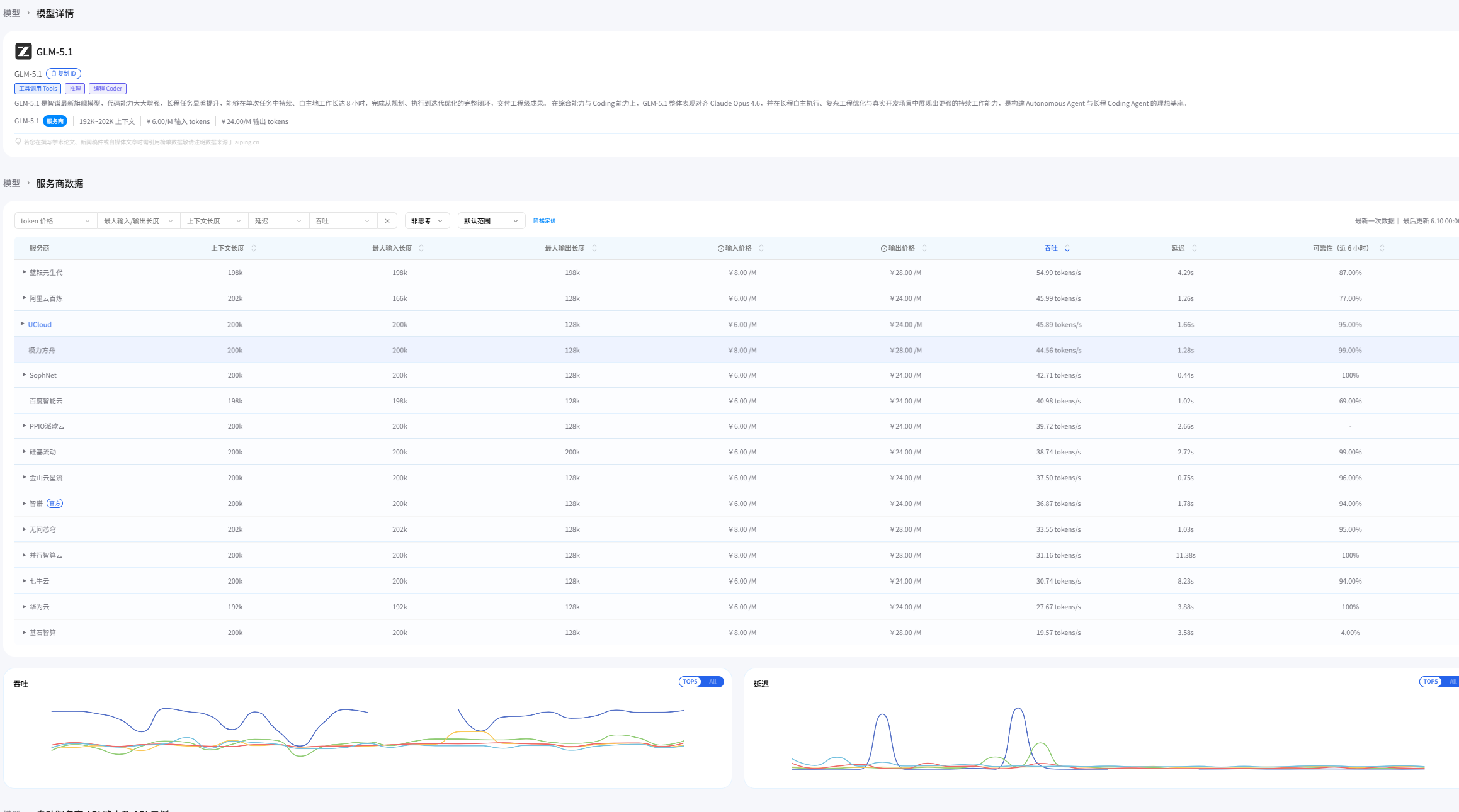Toggle the 吞吐 column sort arrows
This screenshot has width=1459, height=812.
[x=1067, y=249]
